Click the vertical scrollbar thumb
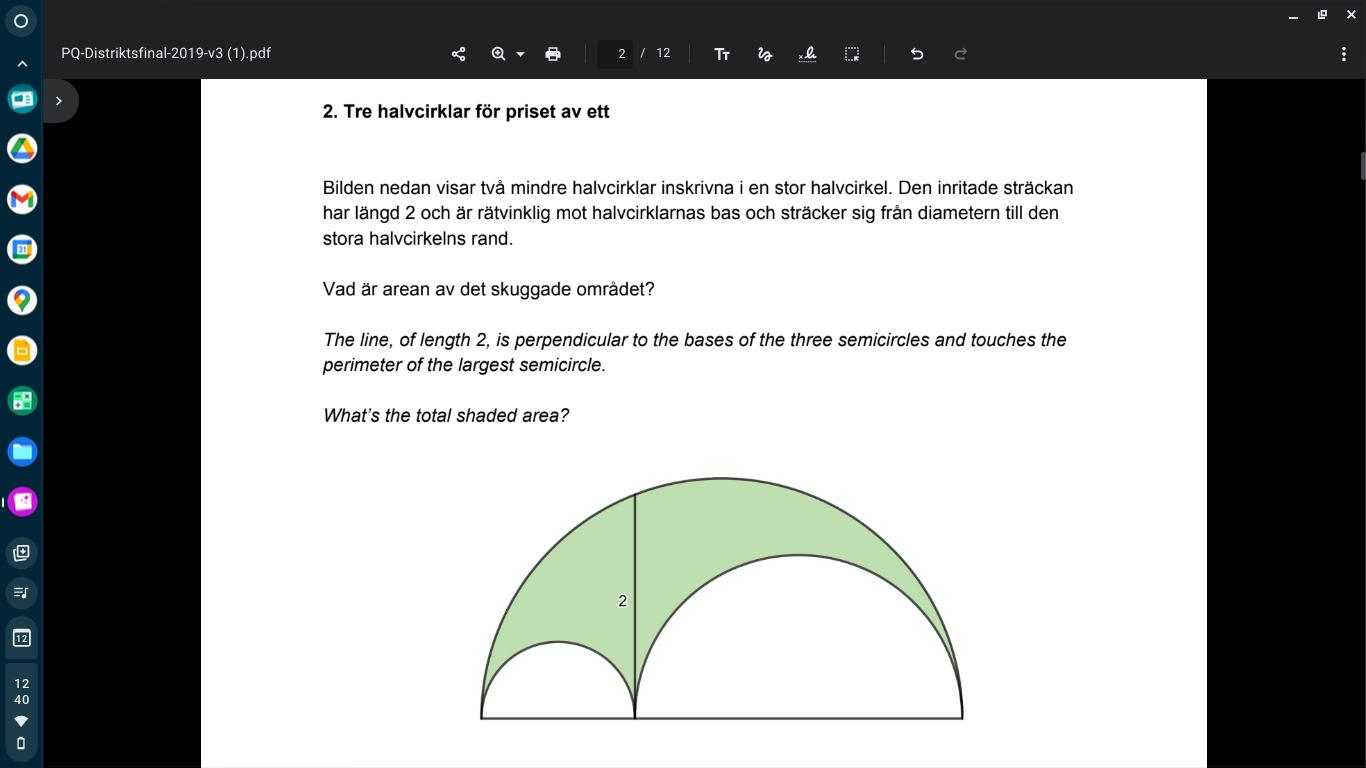Viewport: 1366px width, 768px height. (1360, 166)
